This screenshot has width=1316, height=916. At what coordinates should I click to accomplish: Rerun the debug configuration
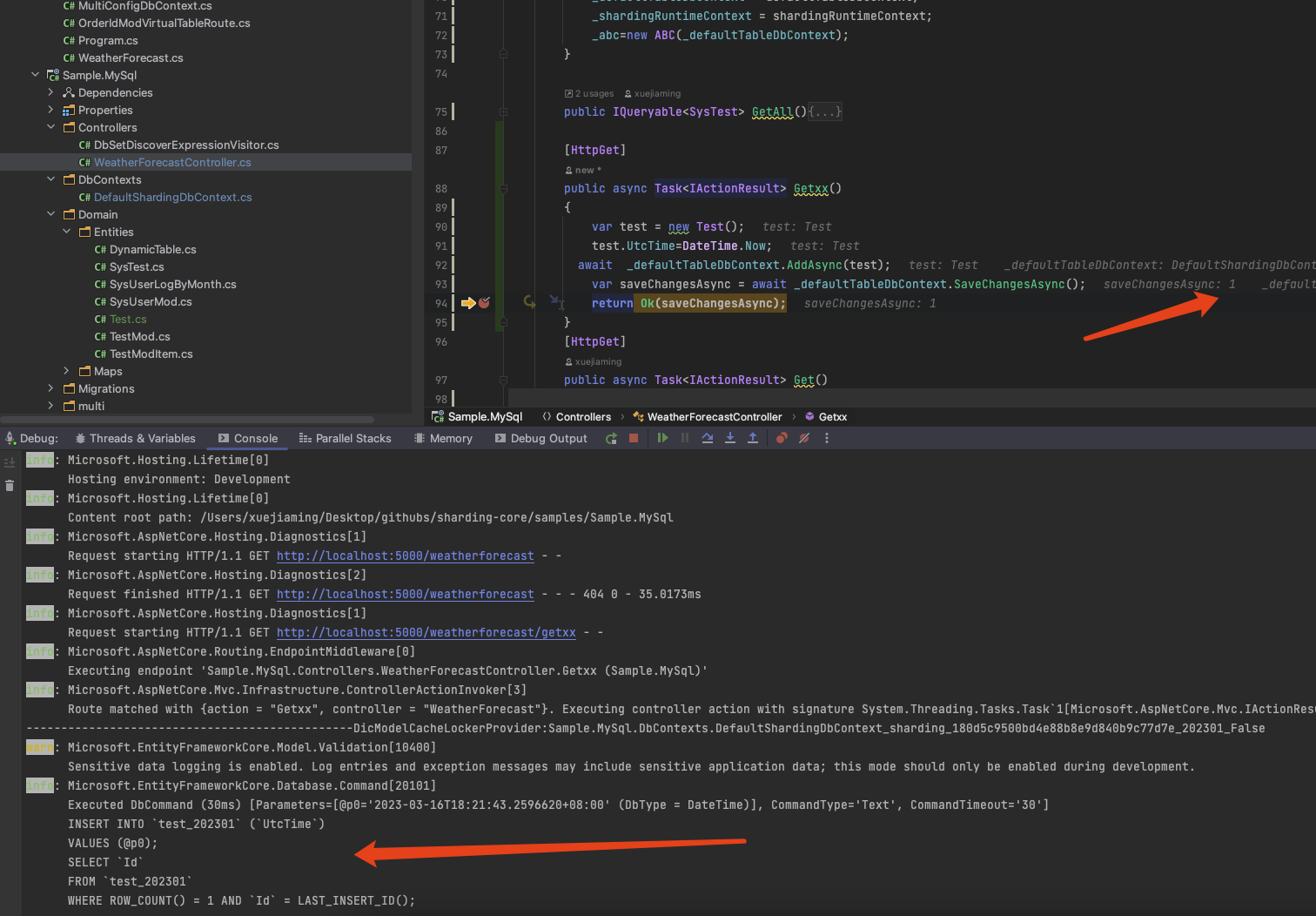click(611, 438)
